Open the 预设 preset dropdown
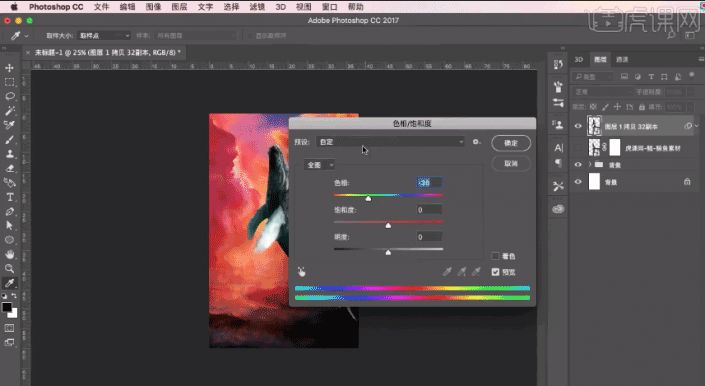Screen dimensions: 705x386 (x=390, y=142)
